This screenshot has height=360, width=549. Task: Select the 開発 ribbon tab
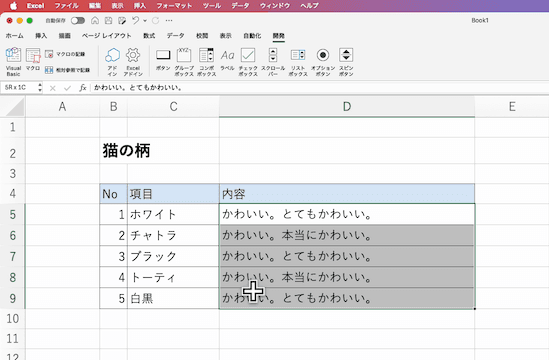(279, 36)
